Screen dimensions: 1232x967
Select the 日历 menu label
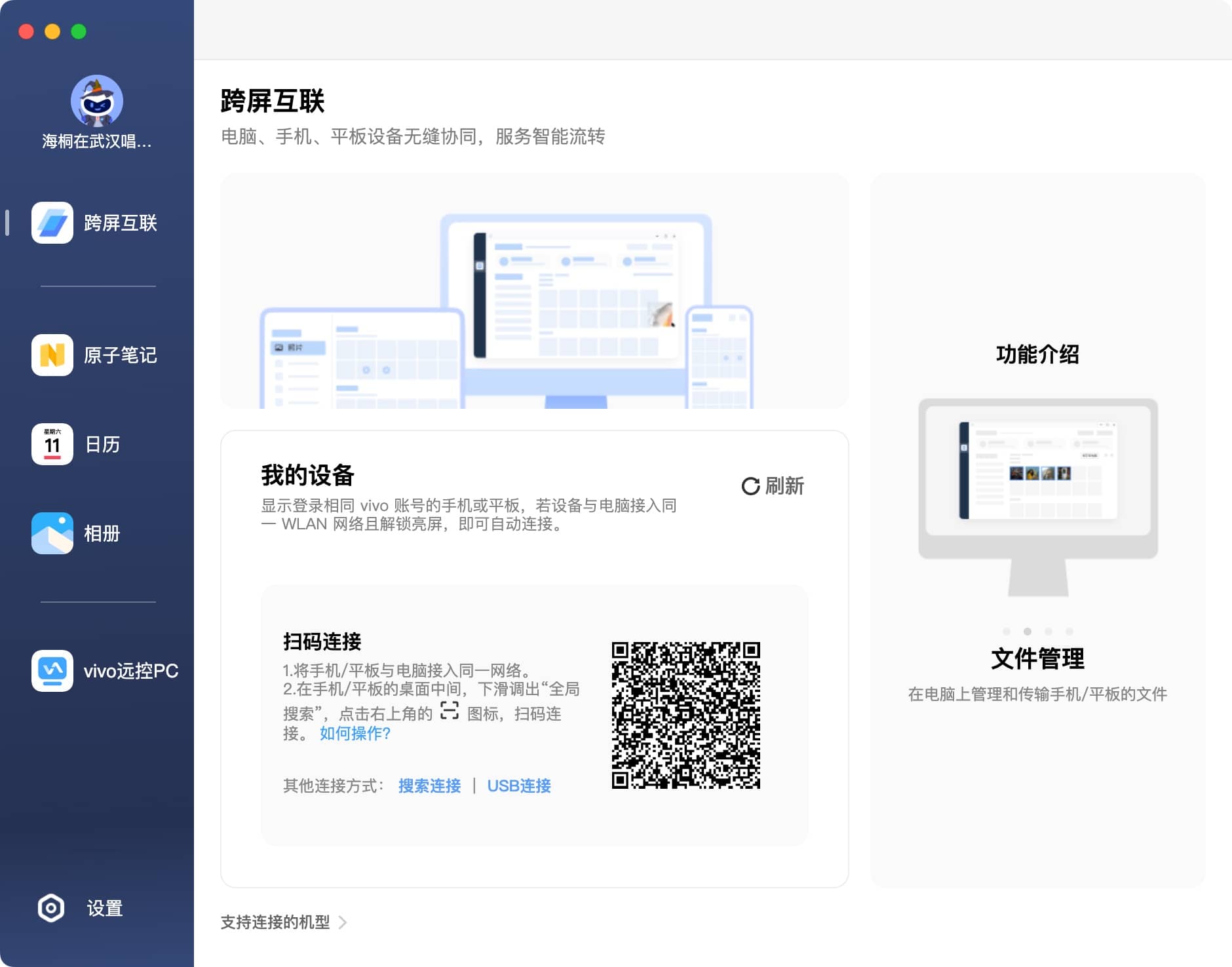103,444
